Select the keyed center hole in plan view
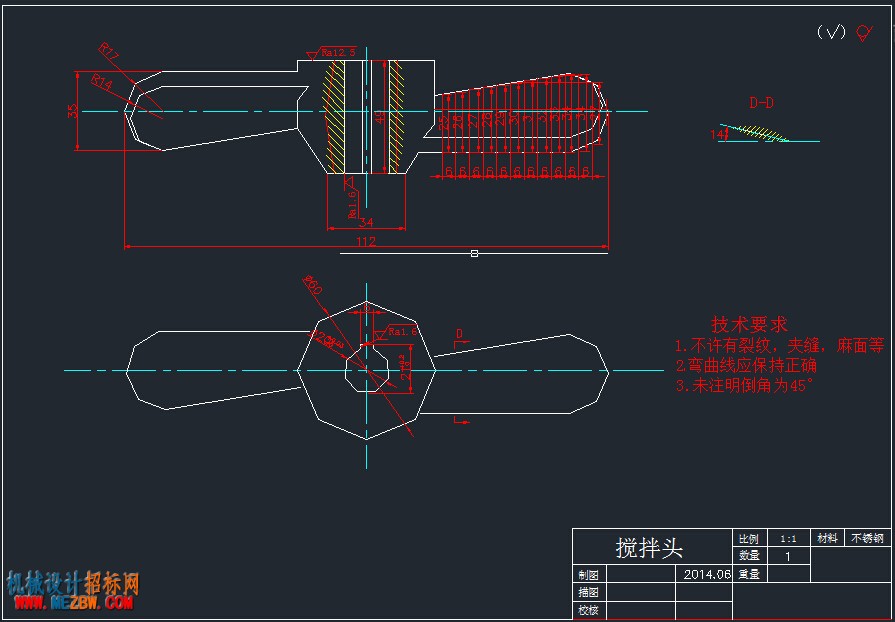 click(x=368, y=368)
